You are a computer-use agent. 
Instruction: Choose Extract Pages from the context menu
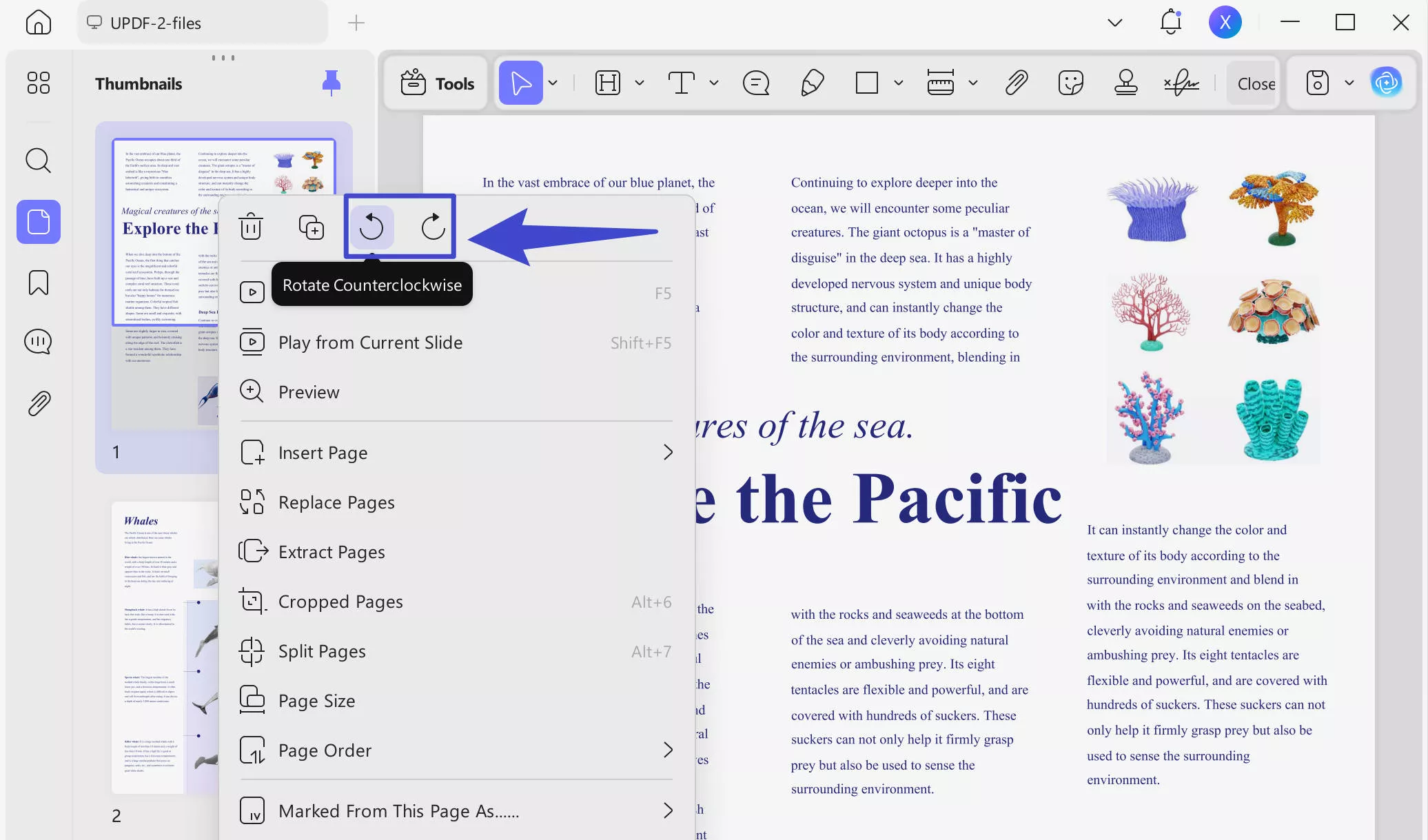(331, 551)
